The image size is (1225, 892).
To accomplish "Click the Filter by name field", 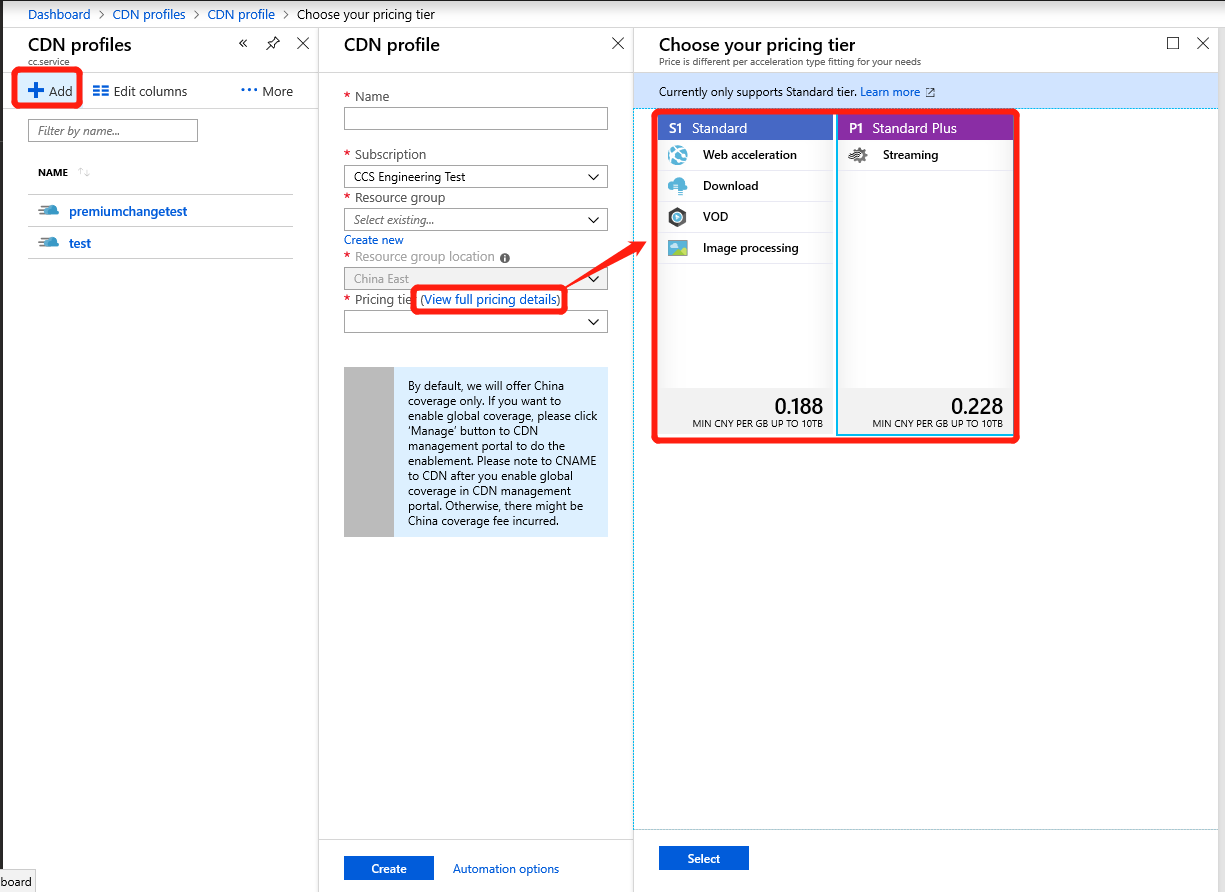I will (x=113, y=131).
